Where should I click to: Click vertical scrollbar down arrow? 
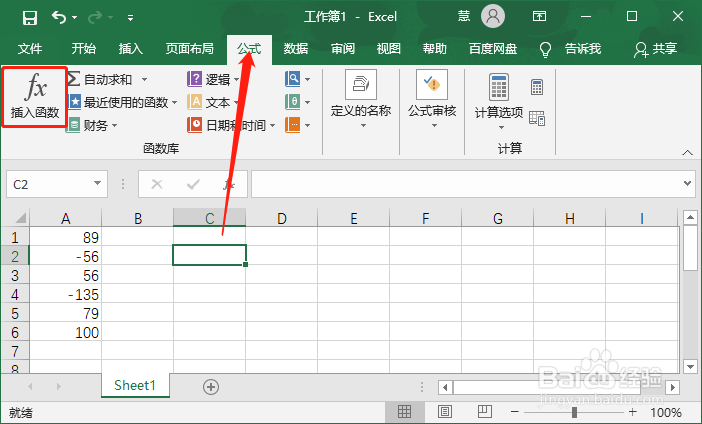coord(690,366)
